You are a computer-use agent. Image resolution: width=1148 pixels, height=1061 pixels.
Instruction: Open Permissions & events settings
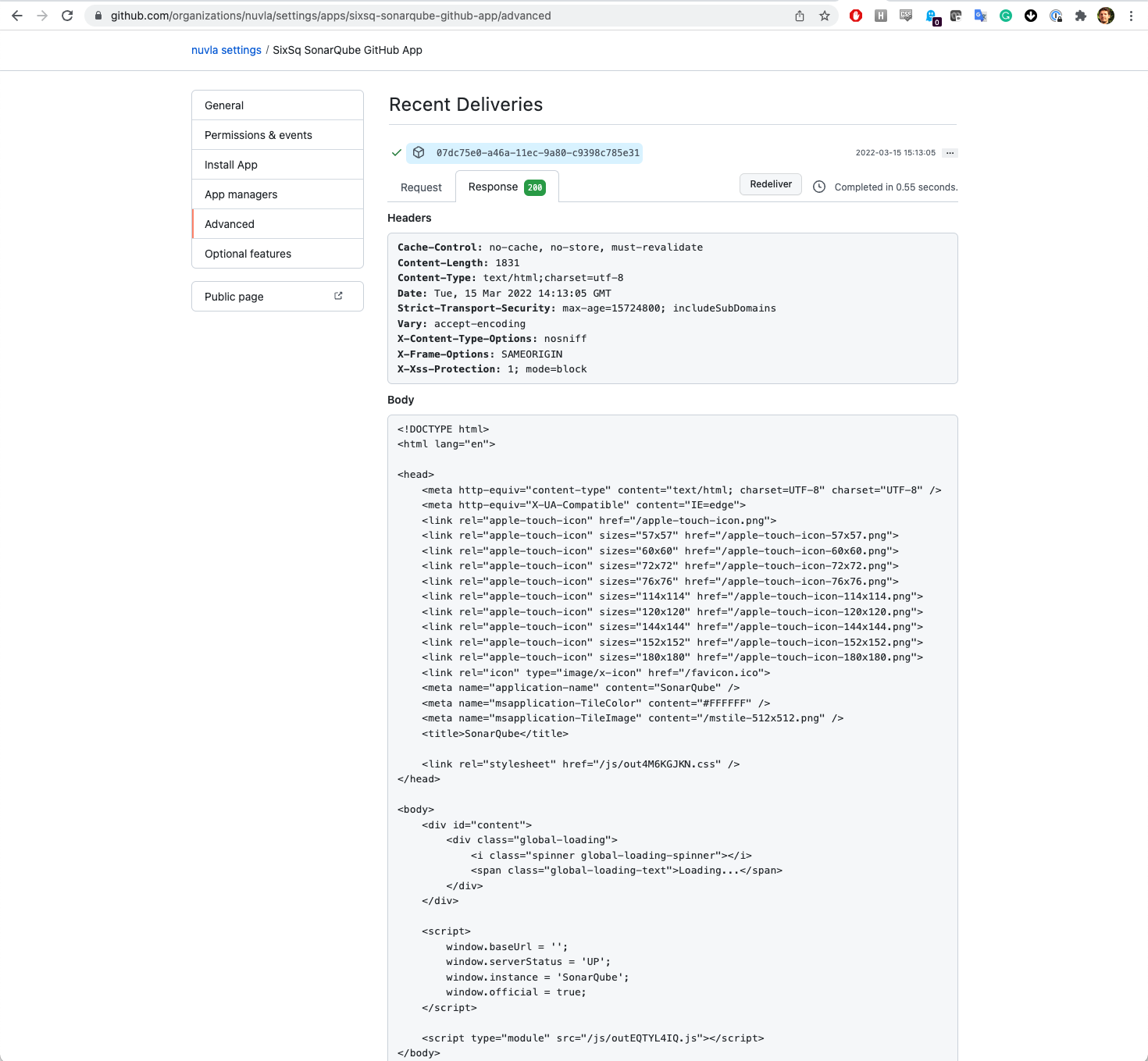[258, 135]
